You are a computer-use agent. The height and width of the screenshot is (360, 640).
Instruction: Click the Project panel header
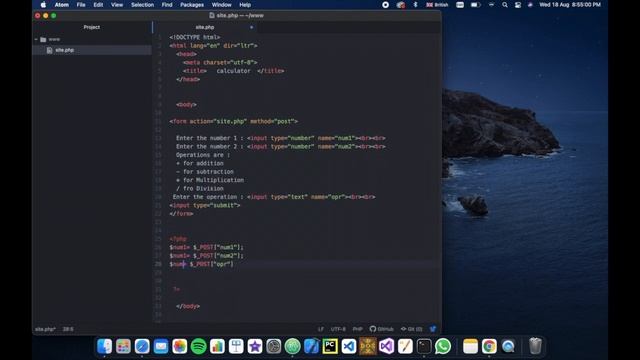(92, 27)
